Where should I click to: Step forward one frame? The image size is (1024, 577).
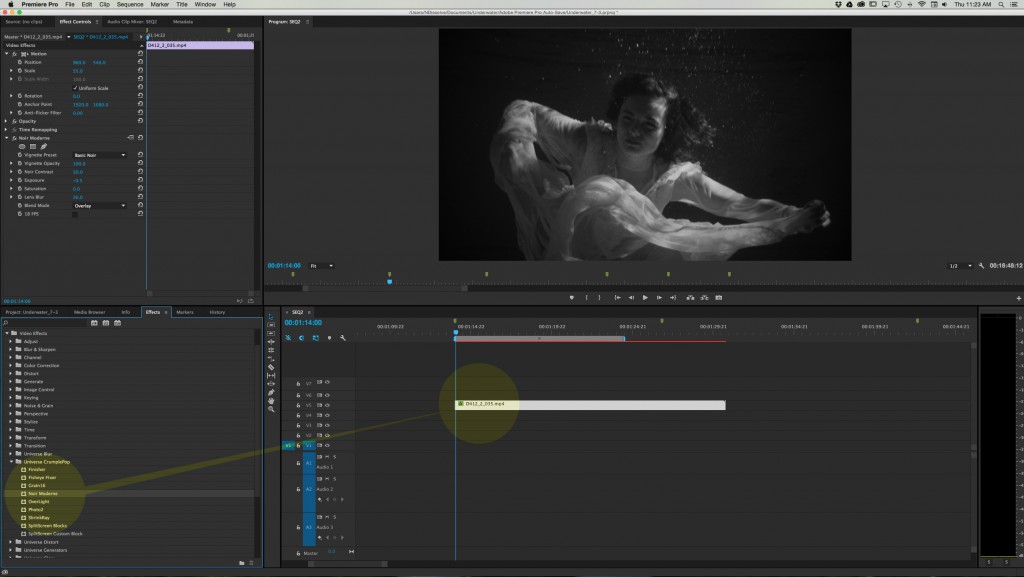coord(659,298)
